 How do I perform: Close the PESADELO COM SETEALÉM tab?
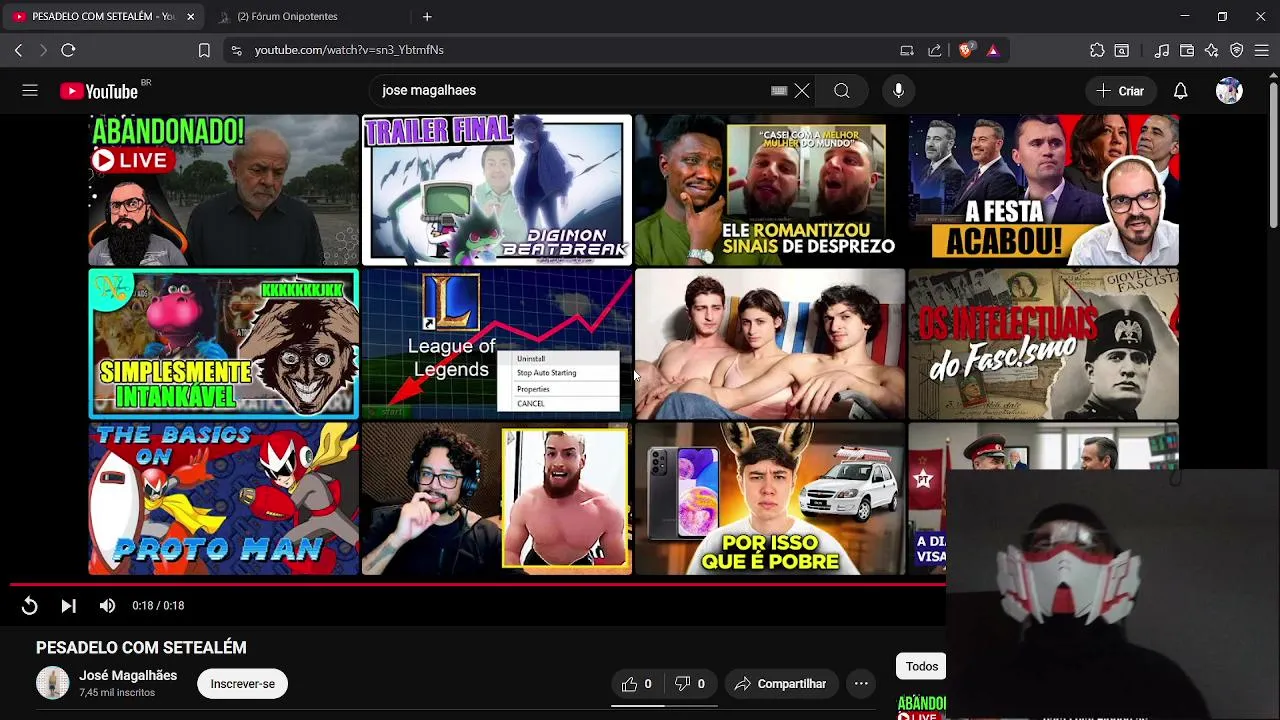(190, 16)
